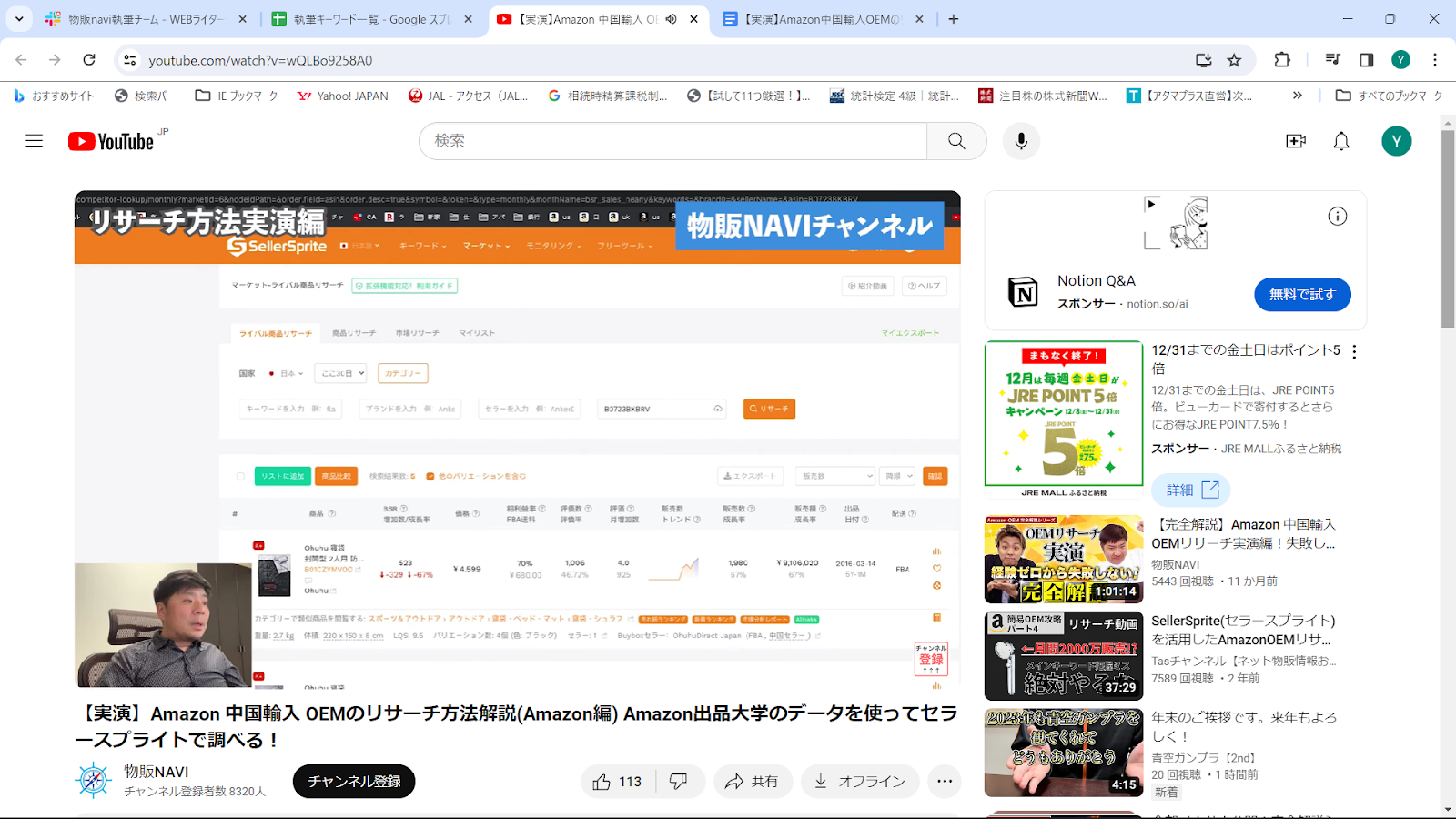Like the video with 113 likes
Image resolution: width=1456 pixels, height=819 pixels.
617,782
